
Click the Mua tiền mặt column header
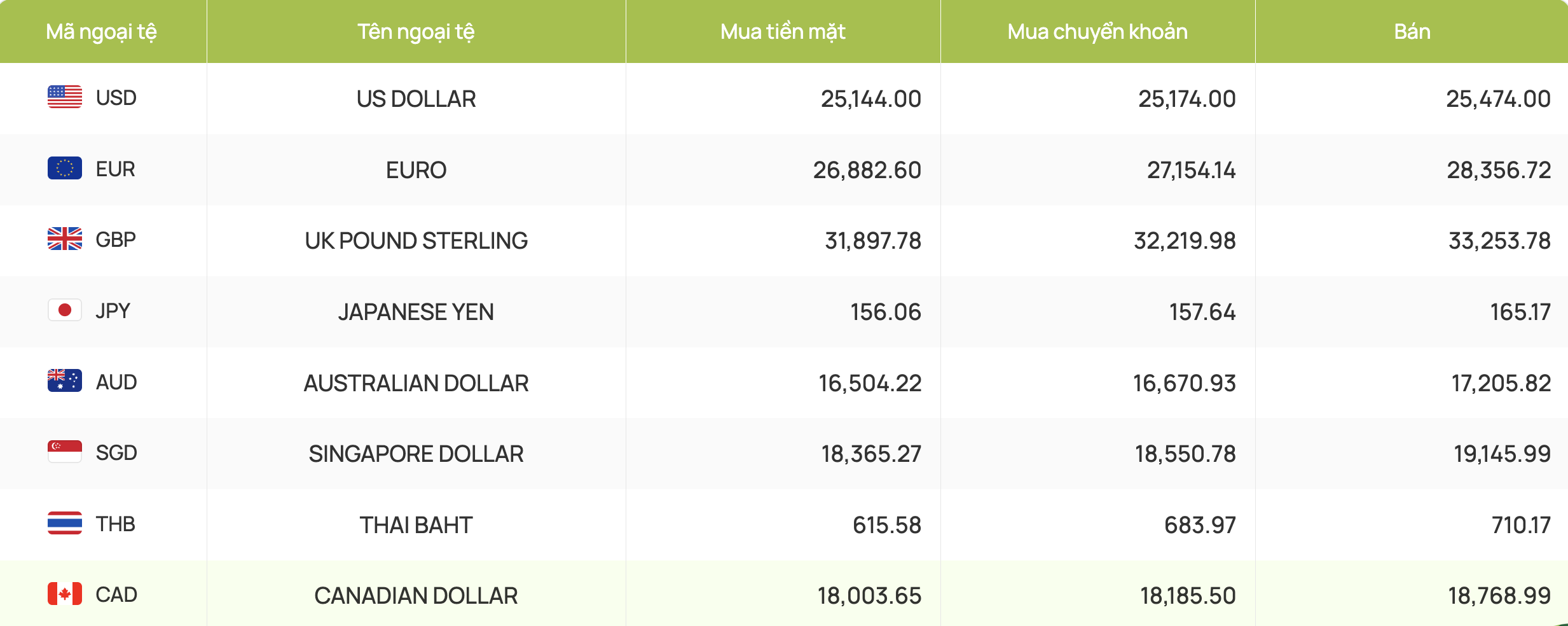click(x=783, y=32)
